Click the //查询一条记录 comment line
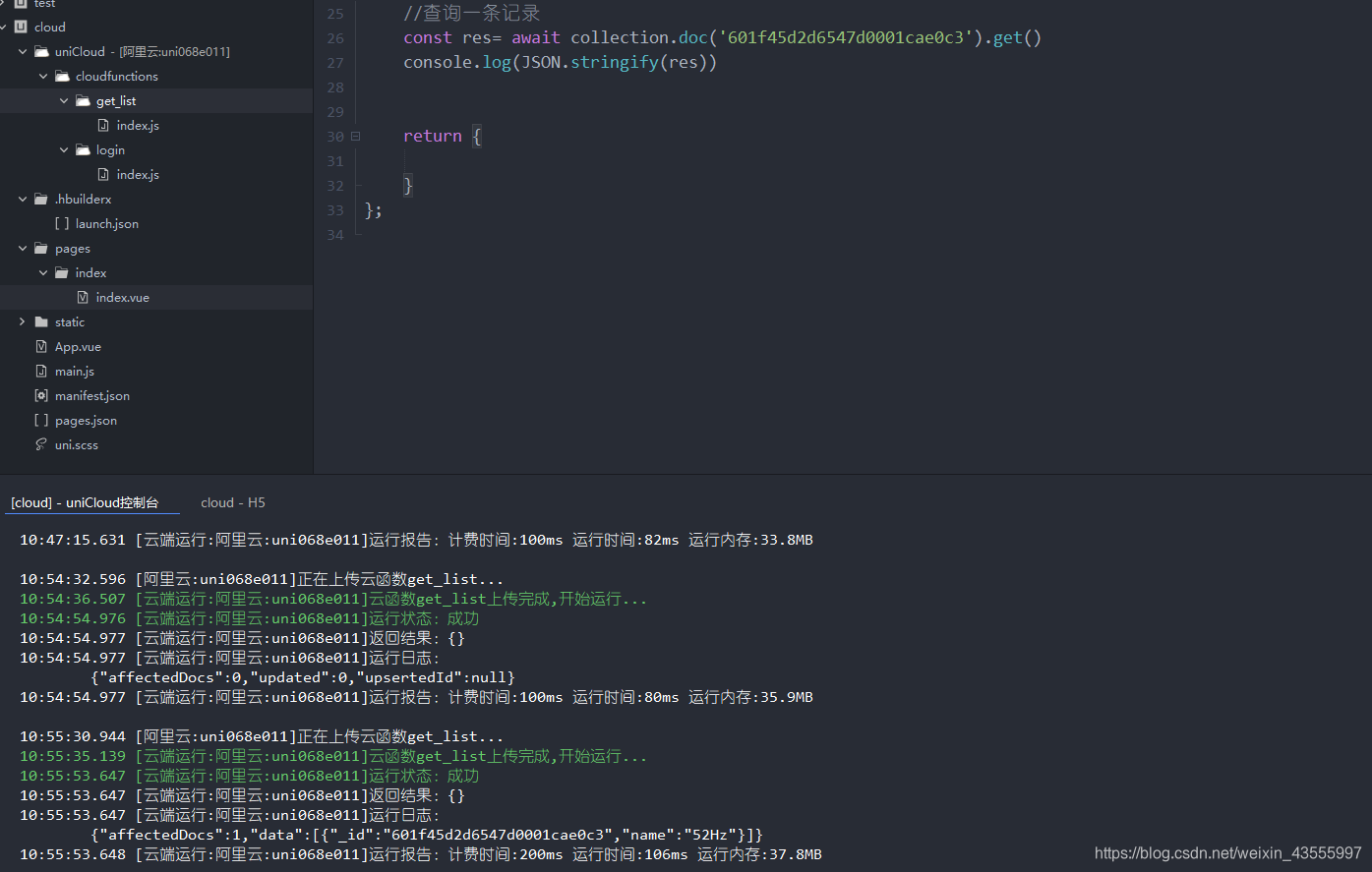The width and height of the screenshot is (1372, 872). 472,13
